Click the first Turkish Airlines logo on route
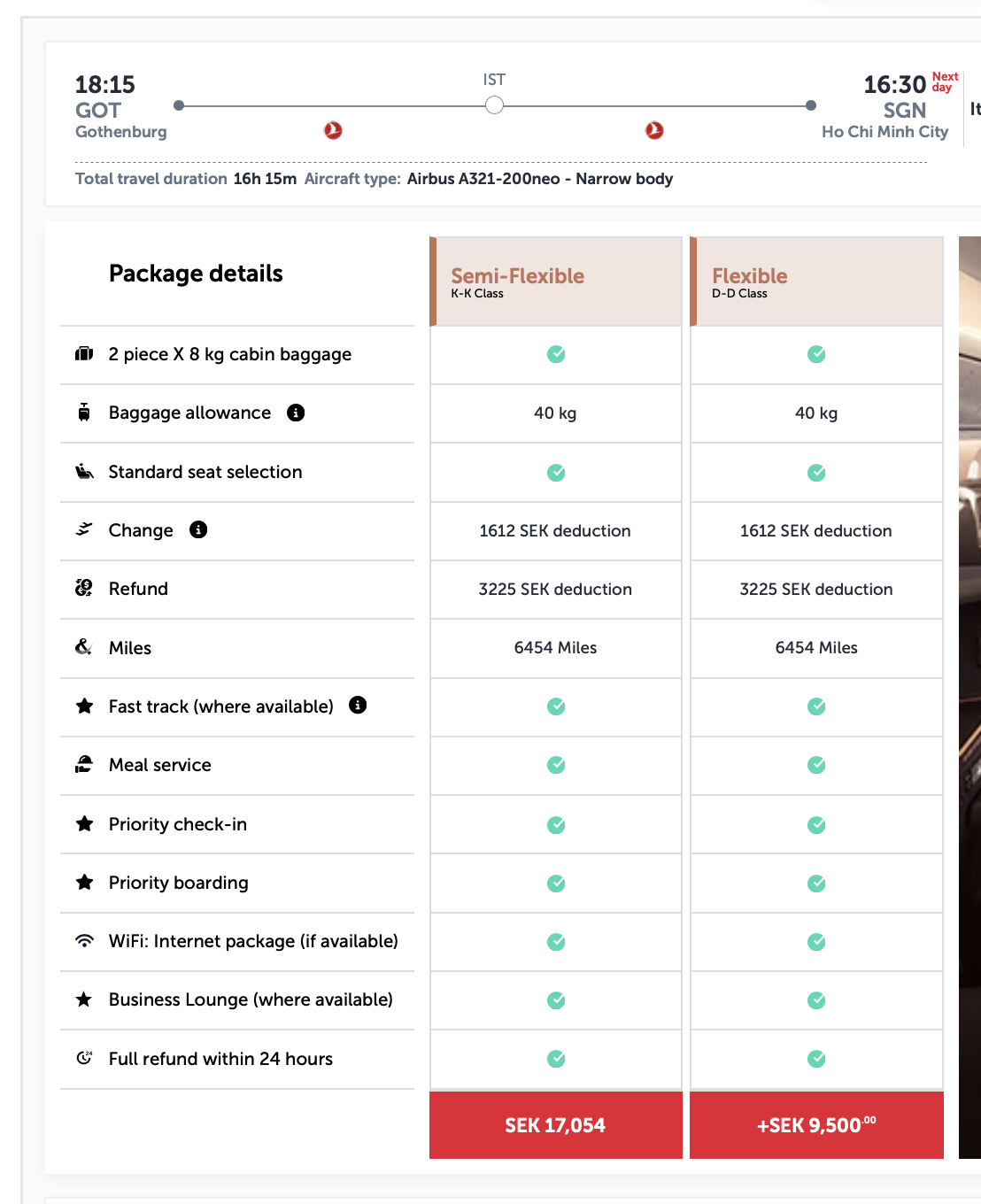The image size is (981, 1204). tap(333, 130)
